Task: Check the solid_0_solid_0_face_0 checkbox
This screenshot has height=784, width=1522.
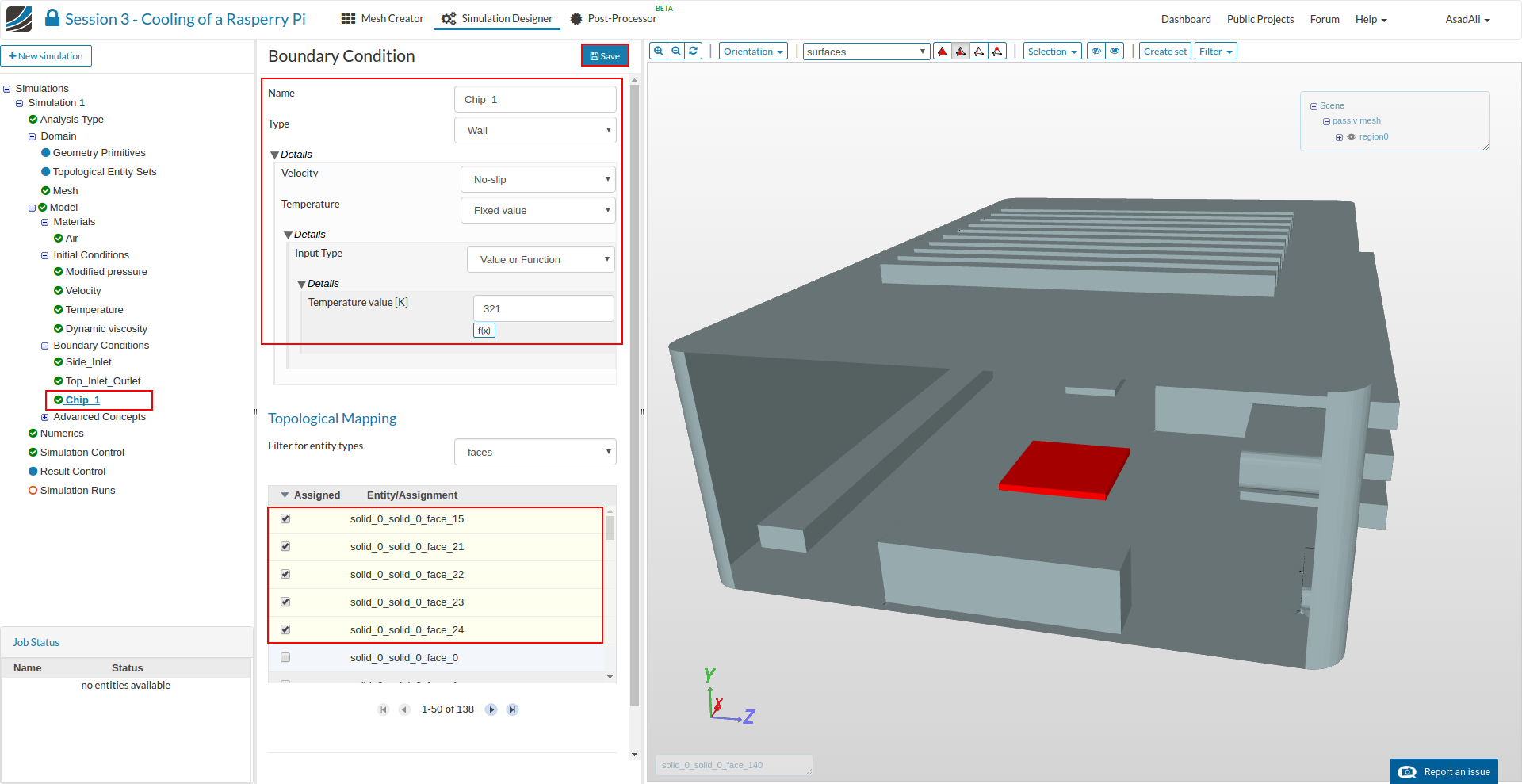Action: pos(285,658)
